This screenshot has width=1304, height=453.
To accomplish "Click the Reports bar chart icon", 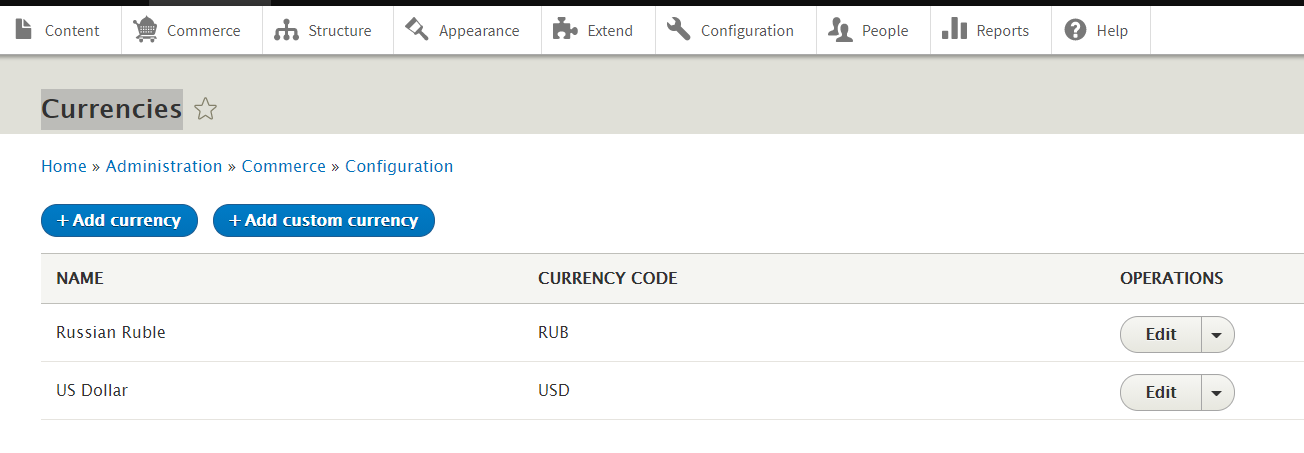I will (x=954, y=30).
